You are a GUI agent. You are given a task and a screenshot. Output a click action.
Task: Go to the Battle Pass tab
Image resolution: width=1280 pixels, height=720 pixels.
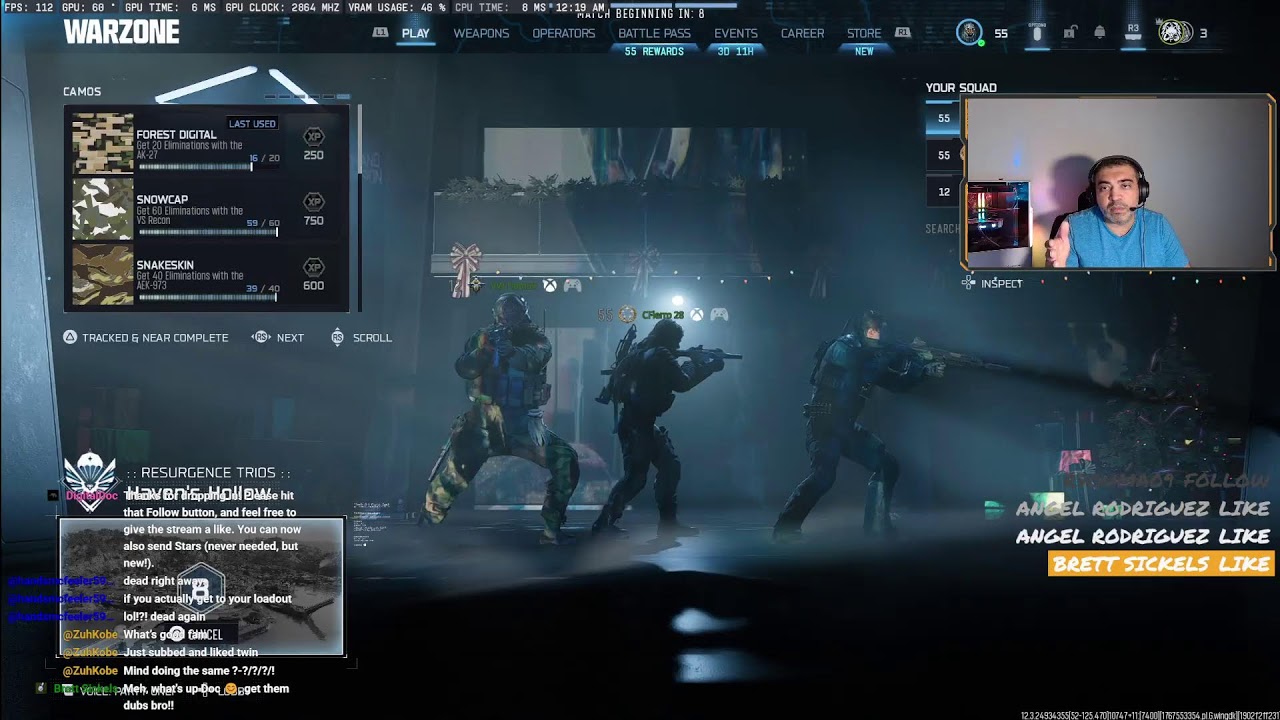click(654, 33)
